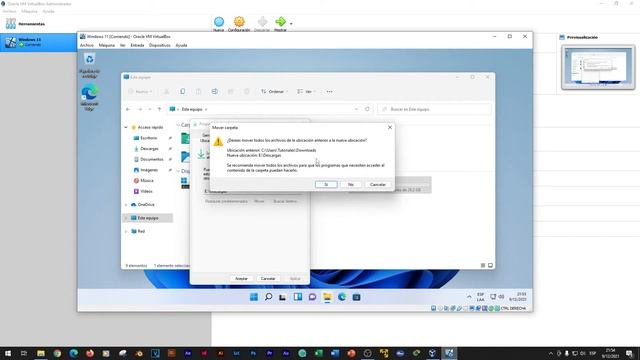Click the refresh icon beside the address bar
Screen dimensions: 640x360
click(367, 109)
